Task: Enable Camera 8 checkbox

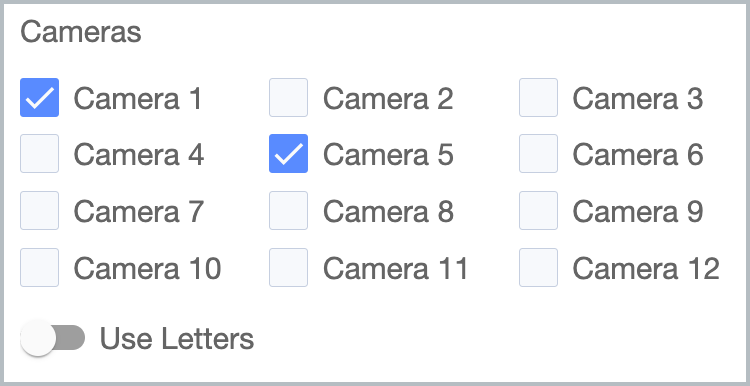Action: pyautogui.click(x=288, y=210)
